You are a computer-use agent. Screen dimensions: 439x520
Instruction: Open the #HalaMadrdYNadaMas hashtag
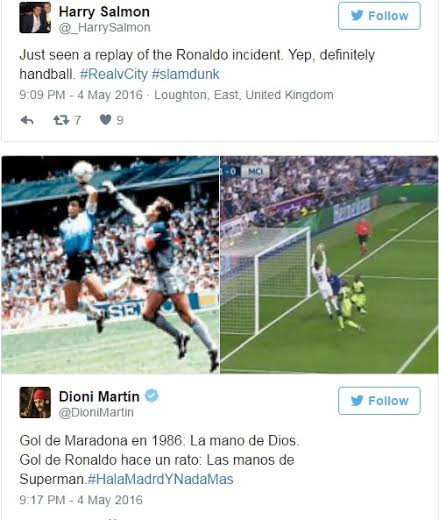coord(160,479)
